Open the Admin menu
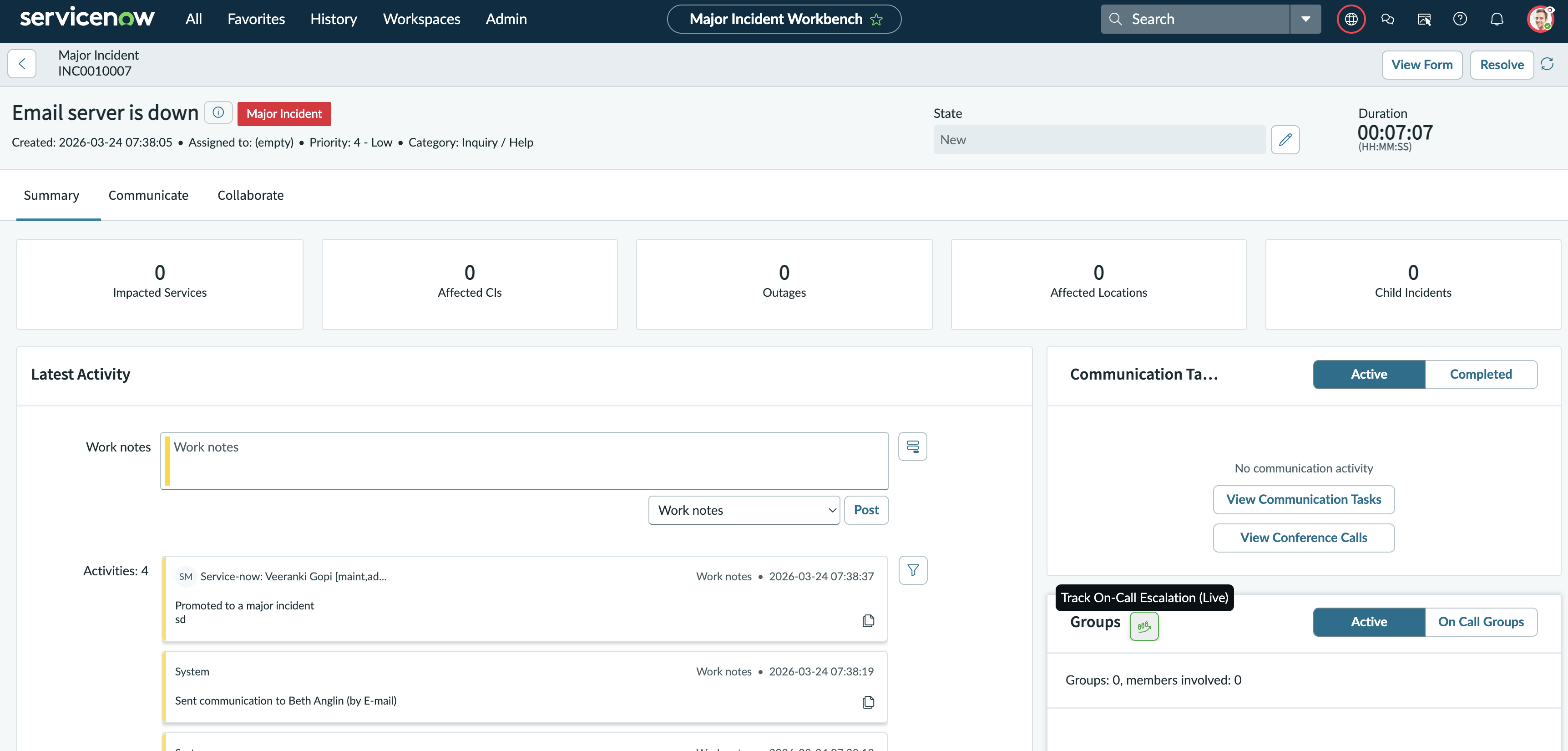This screenshot has height=751, width=1568. 506,19
